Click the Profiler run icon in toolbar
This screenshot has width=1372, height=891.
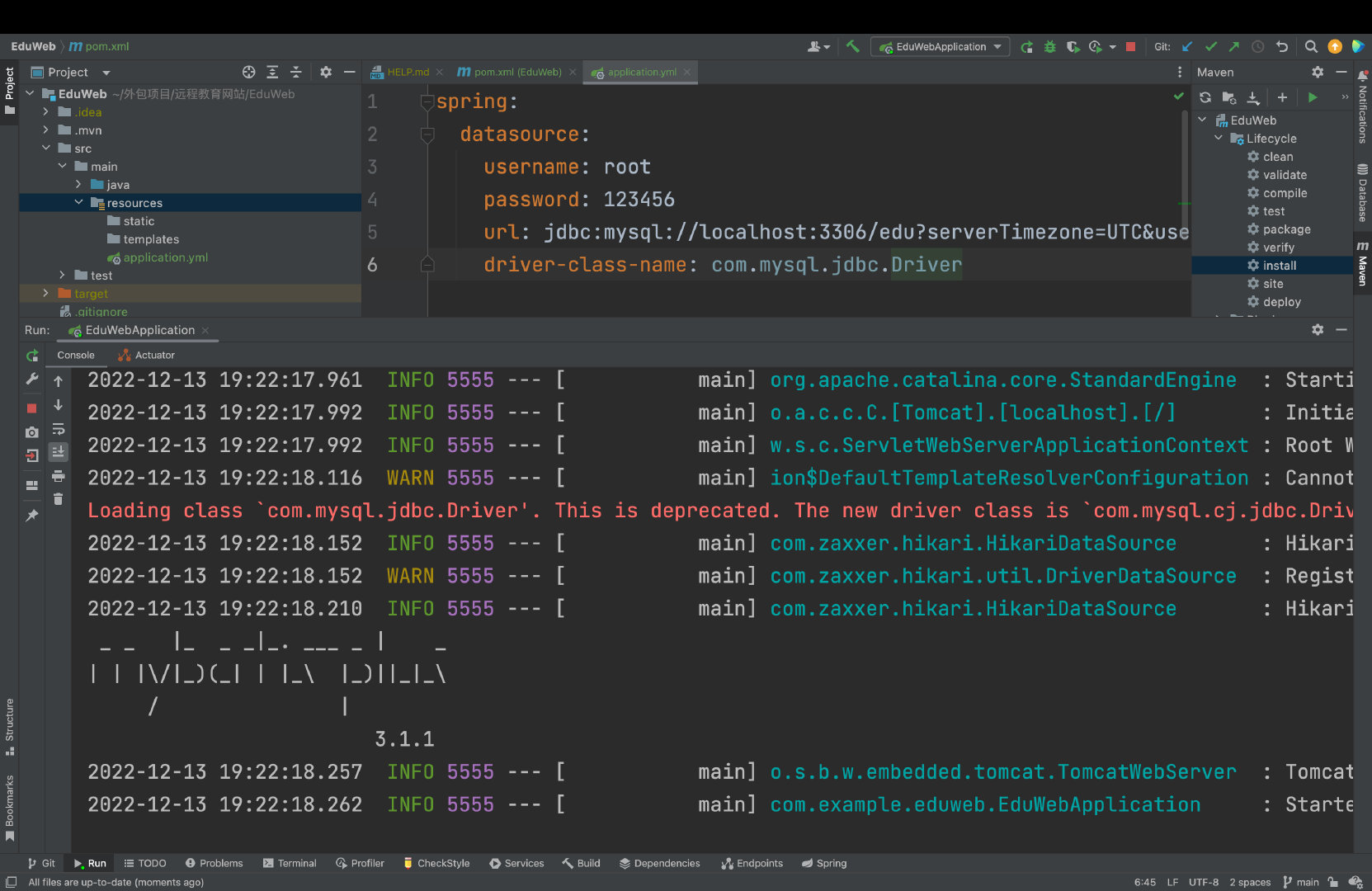1096,47
